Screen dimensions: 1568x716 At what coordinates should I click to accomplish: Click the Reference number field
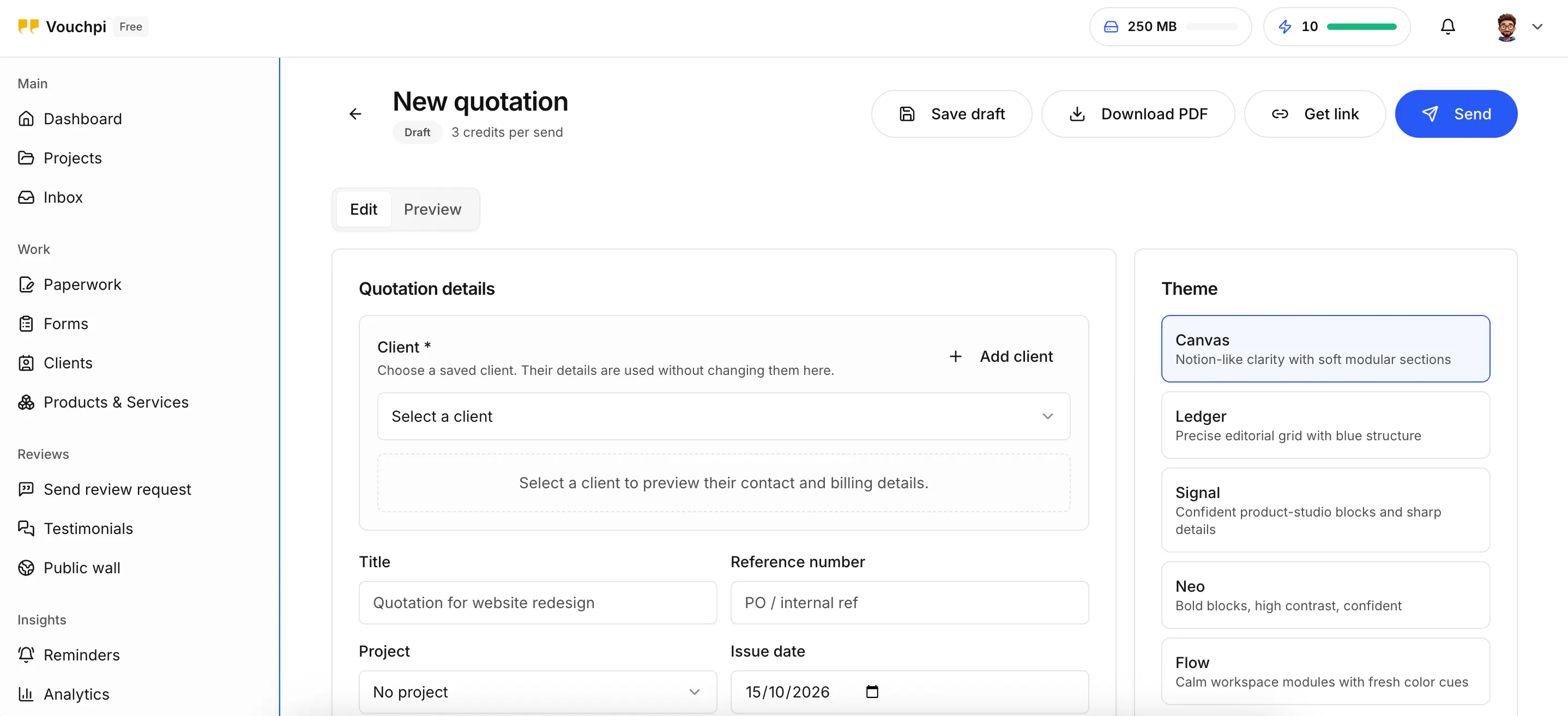point(909,603)
